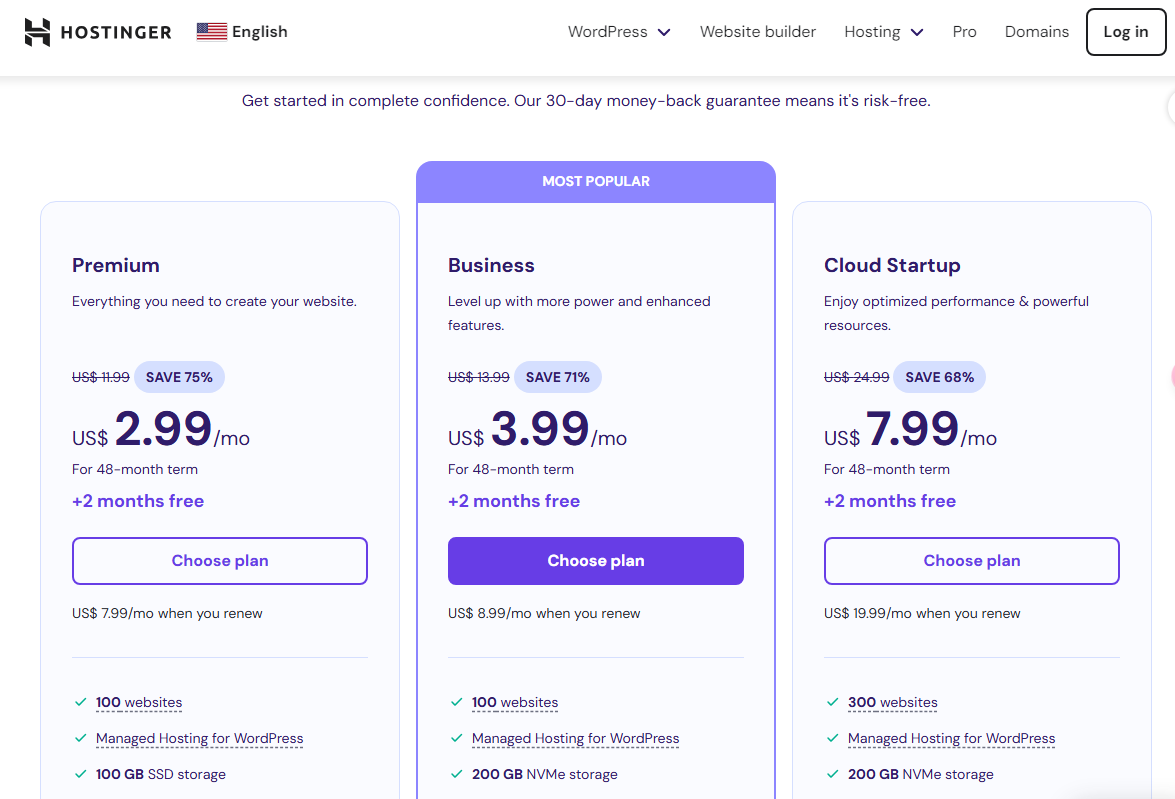Click the HOSTINGER wordmark text
The width and height of the screenshot is (1175, 799).
pos(116,32)
